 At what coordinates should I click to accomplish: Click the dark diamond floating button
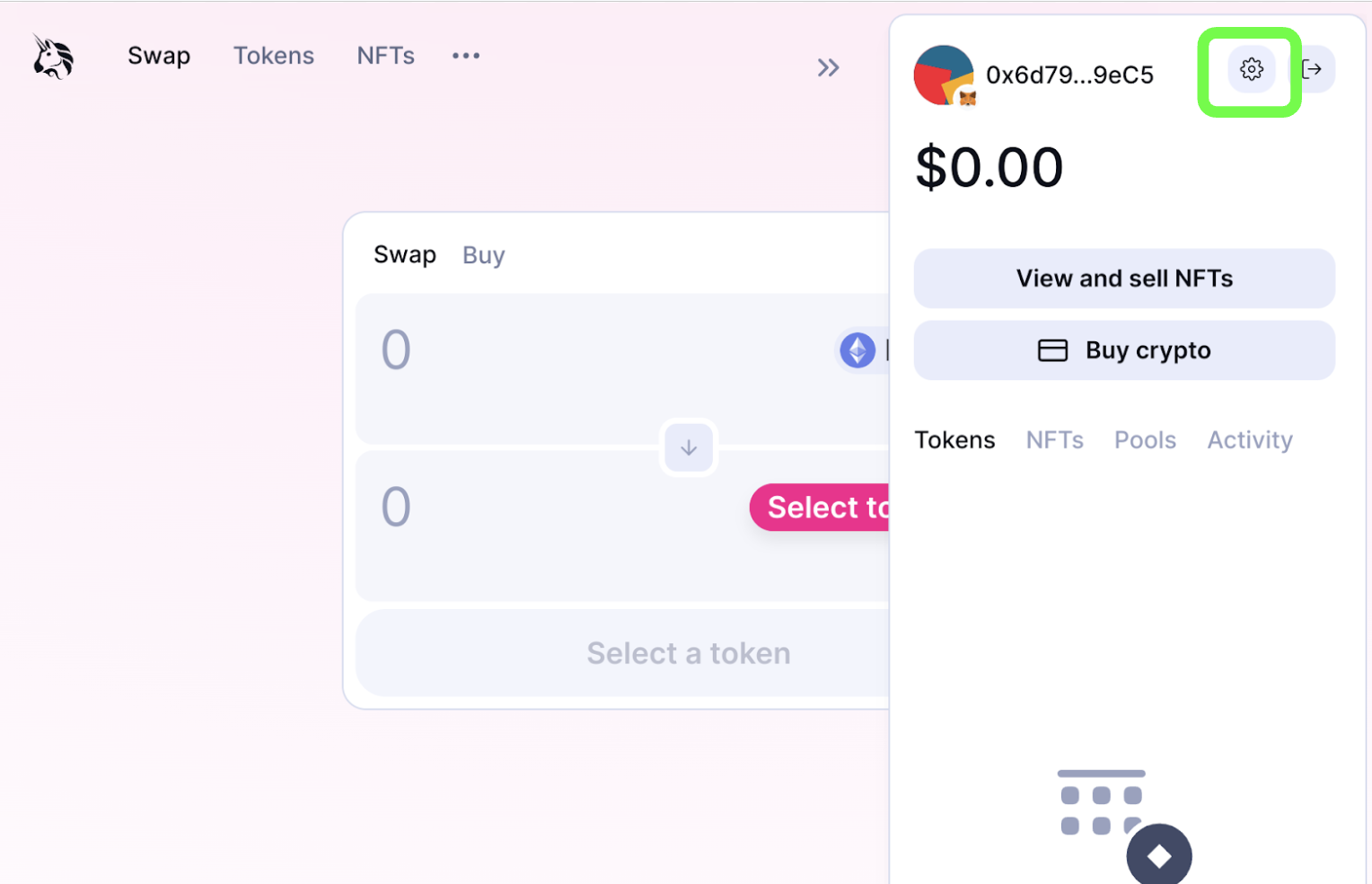tap(1159, 854)
